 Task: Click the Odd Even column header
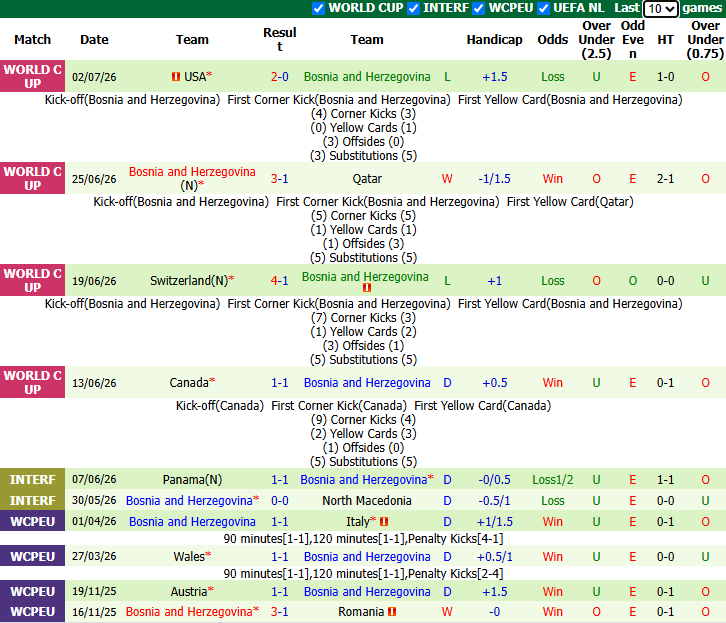pyautogui.click(x=632, y=40)
